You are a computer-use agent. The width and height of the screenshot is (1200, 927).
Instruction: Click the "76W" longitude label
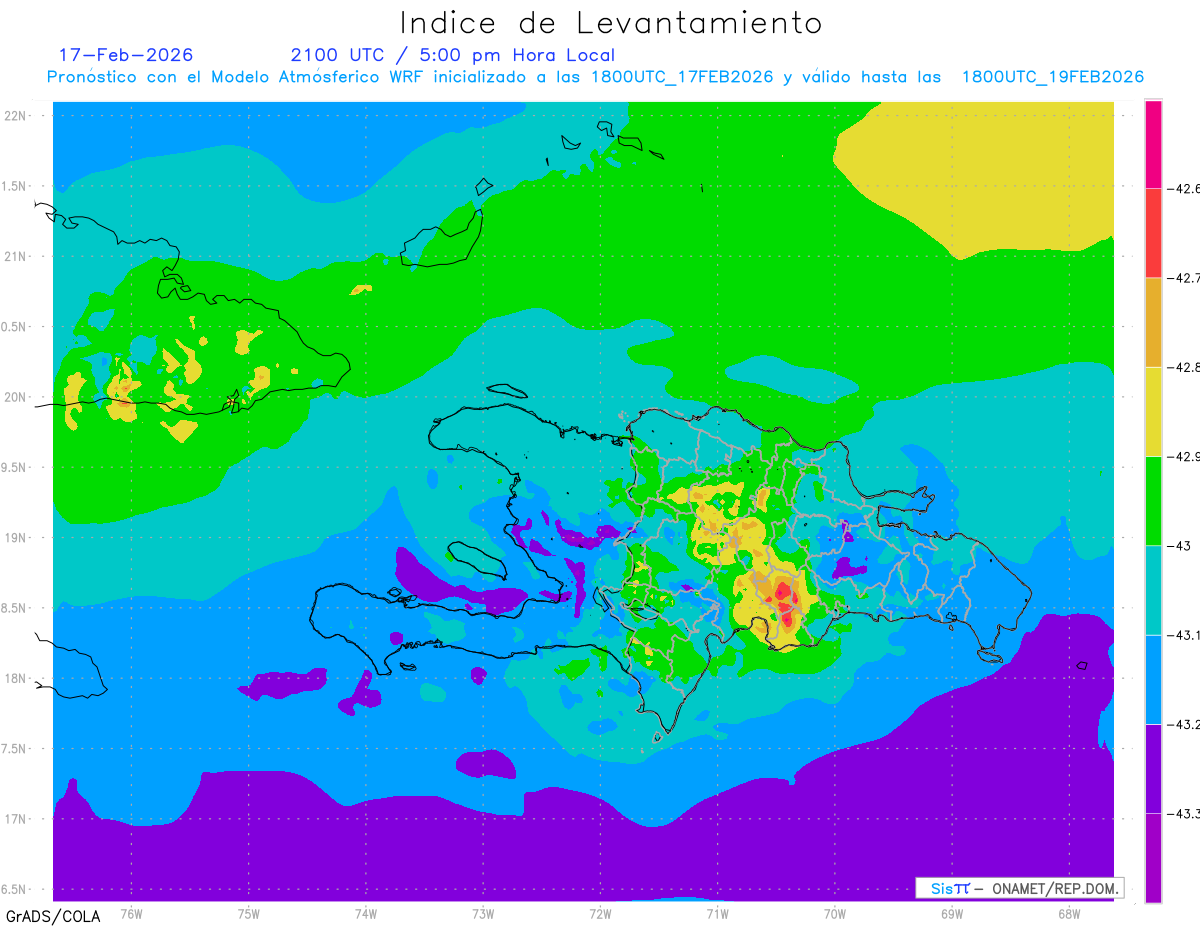pyautogui.click(x=131, y=914)
